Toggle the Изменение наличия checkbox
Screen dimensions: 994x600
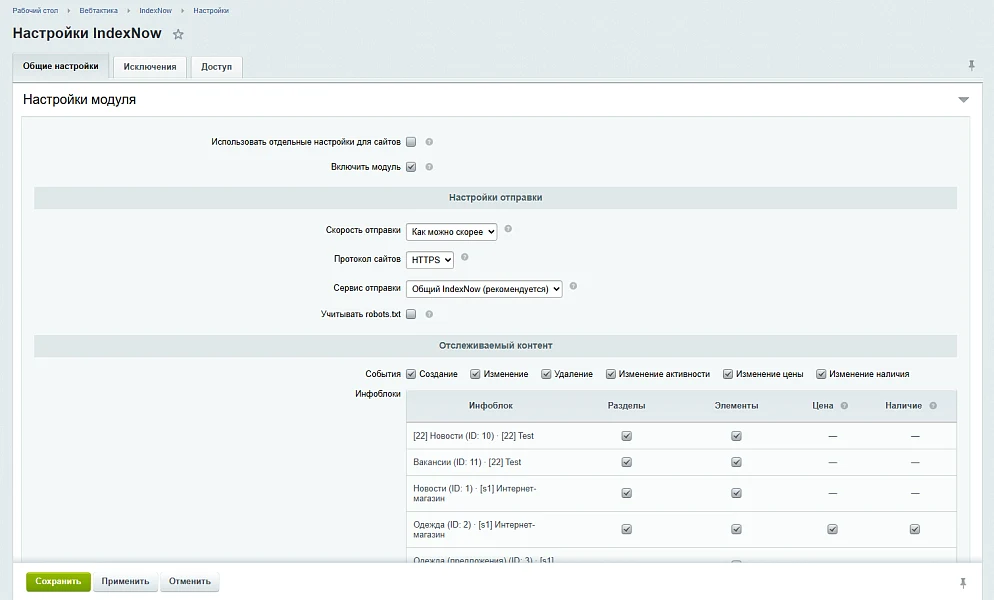821,374
